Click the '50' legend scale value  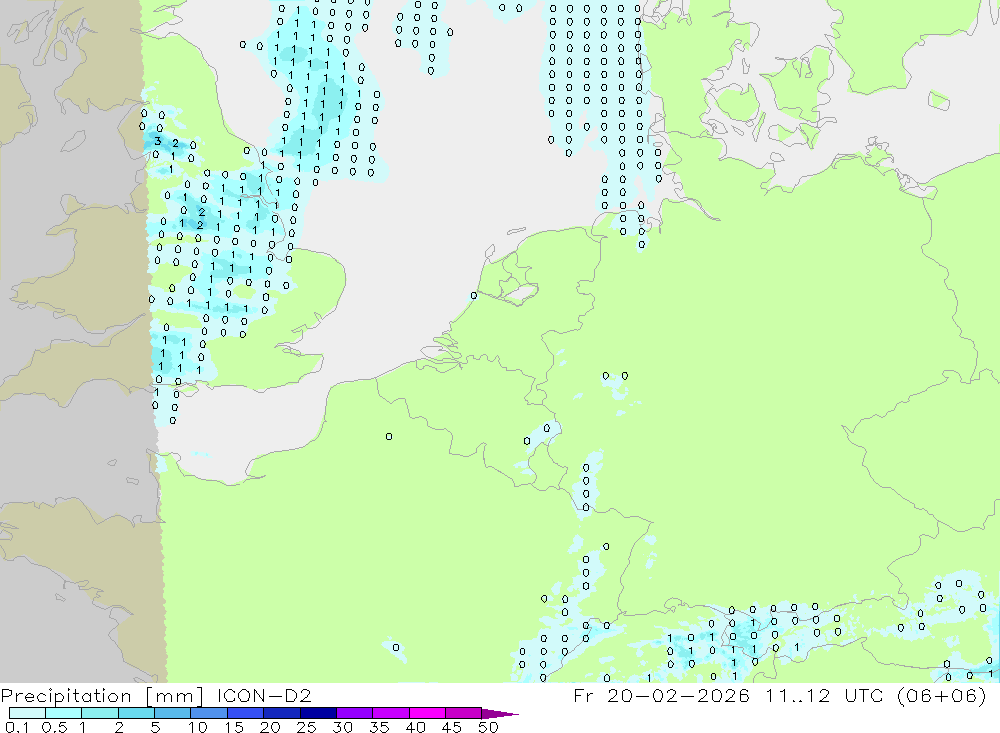(x=489, y=727)
